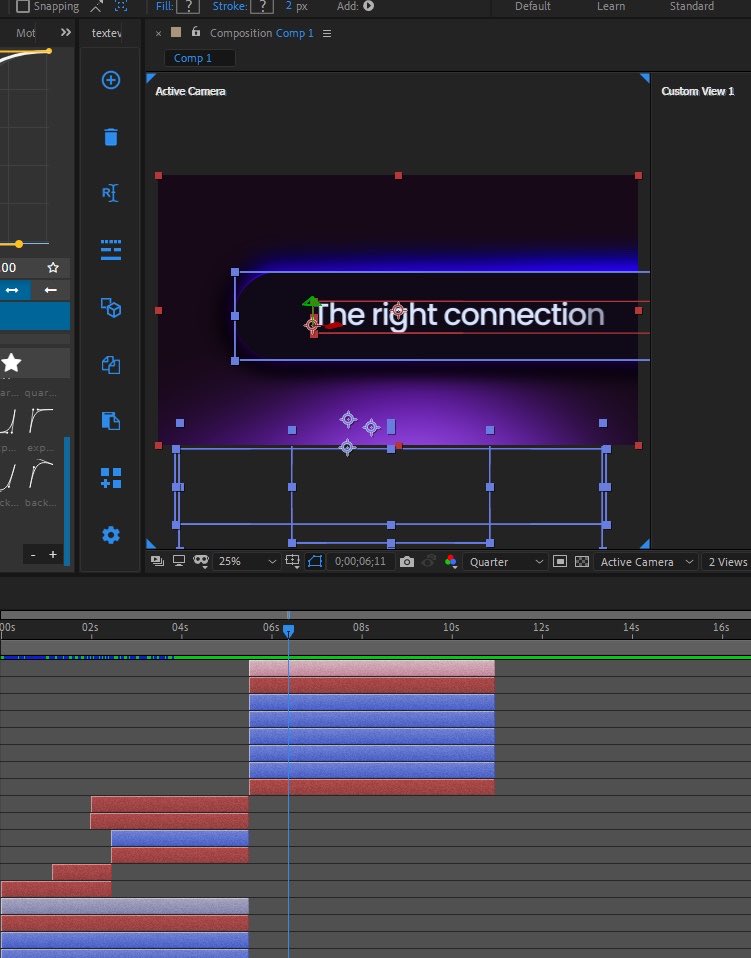Click the plus-circle add icon in textevo panel

click(111, 80)
